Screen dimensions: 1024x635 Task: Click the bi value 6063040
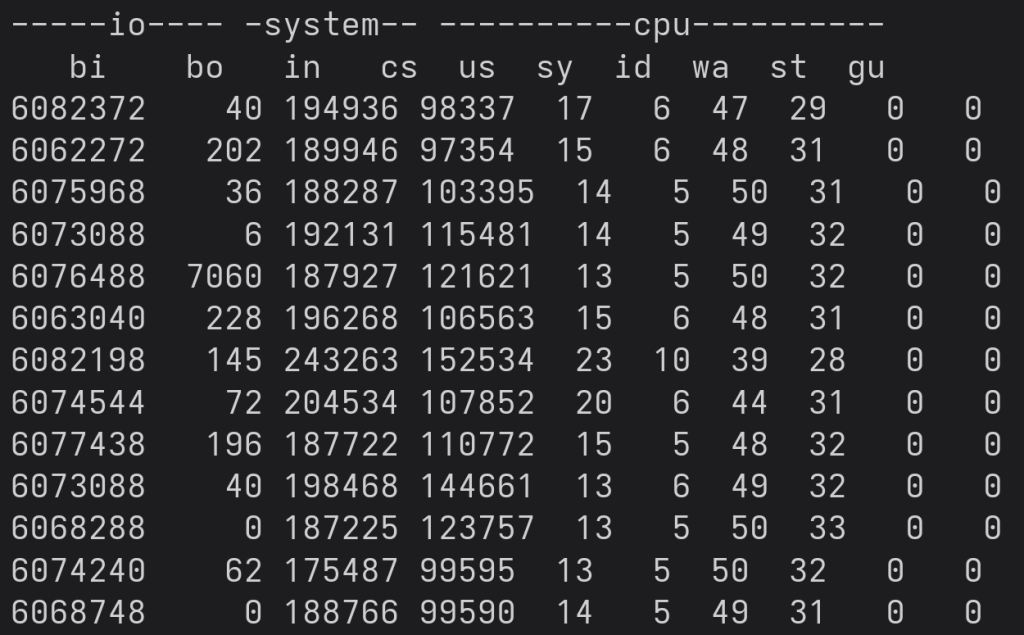click(78, 319)
